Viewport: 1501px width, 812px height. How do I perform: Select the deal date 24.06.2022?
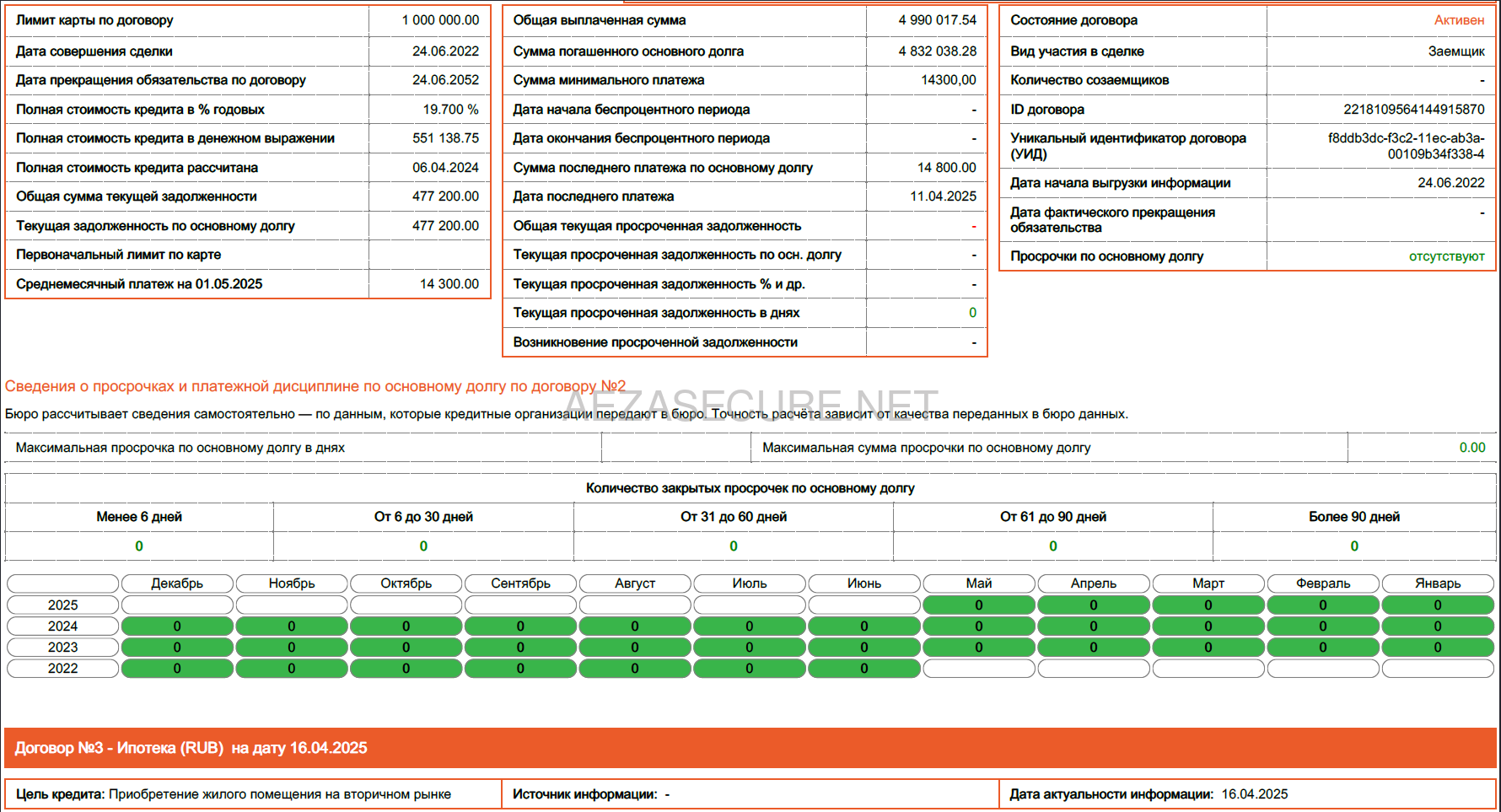tap(445, 51)
